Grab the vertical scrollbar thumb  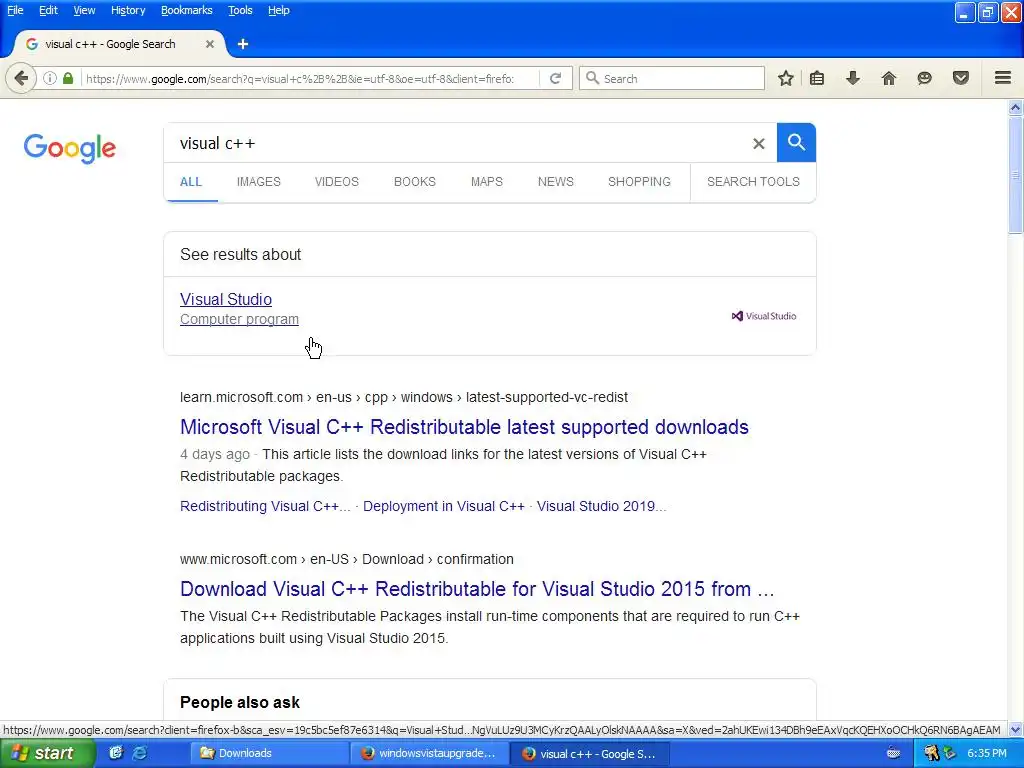(1016, 174)
